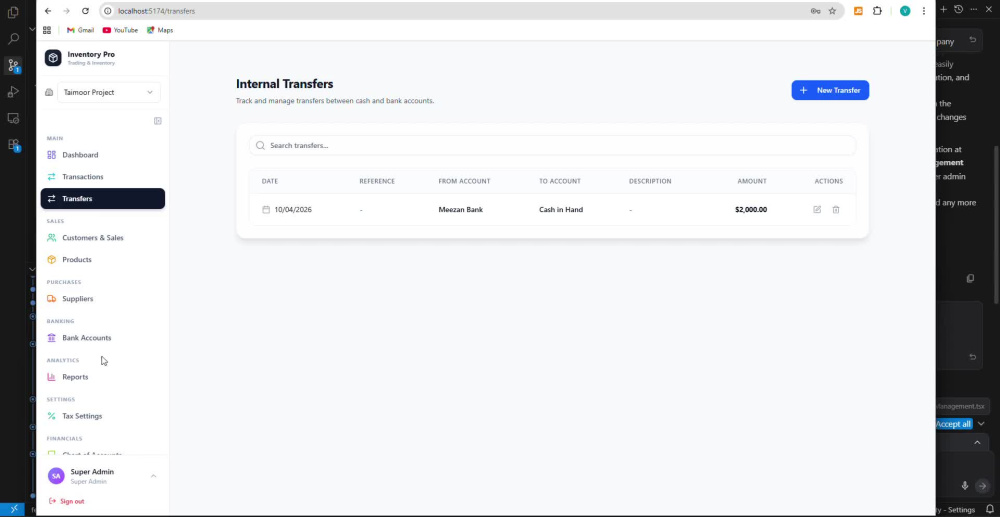Viewport: 1000px width, 517px height.
Task: Click the Cash in Hand cell
Action: point(561,209)
